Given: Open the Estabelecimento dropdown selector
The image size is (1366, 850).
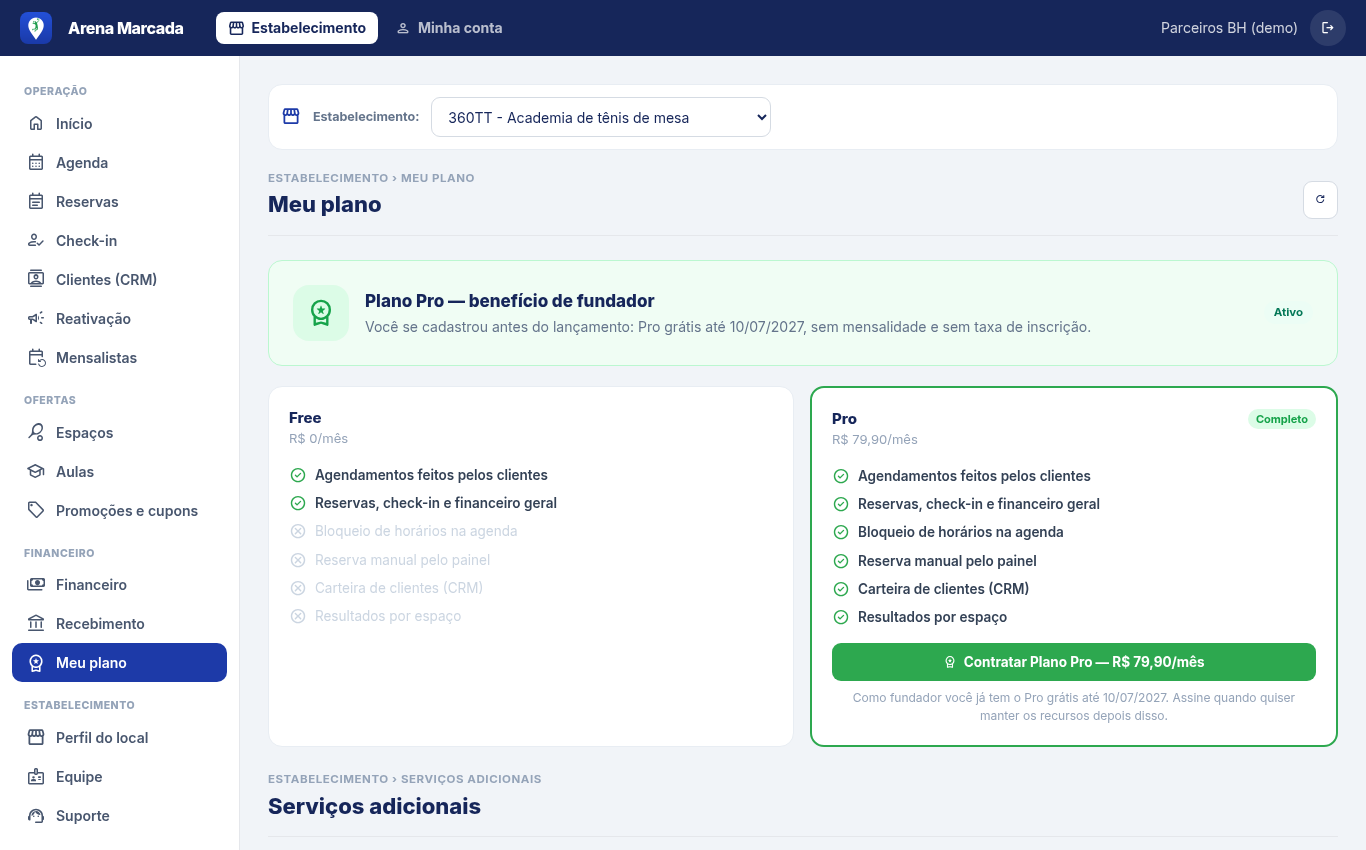Looking at the screenshot, I should pos(601,117).
